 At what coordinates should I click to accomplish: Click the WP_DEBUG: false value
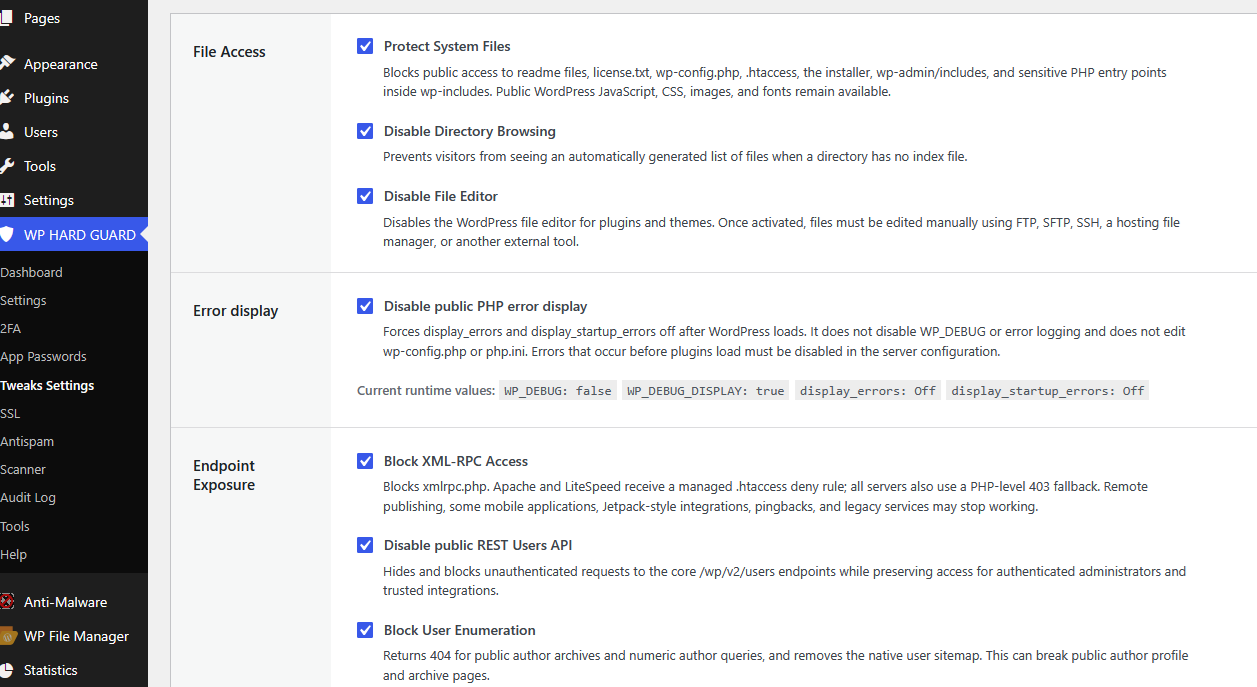coord(558,390)
